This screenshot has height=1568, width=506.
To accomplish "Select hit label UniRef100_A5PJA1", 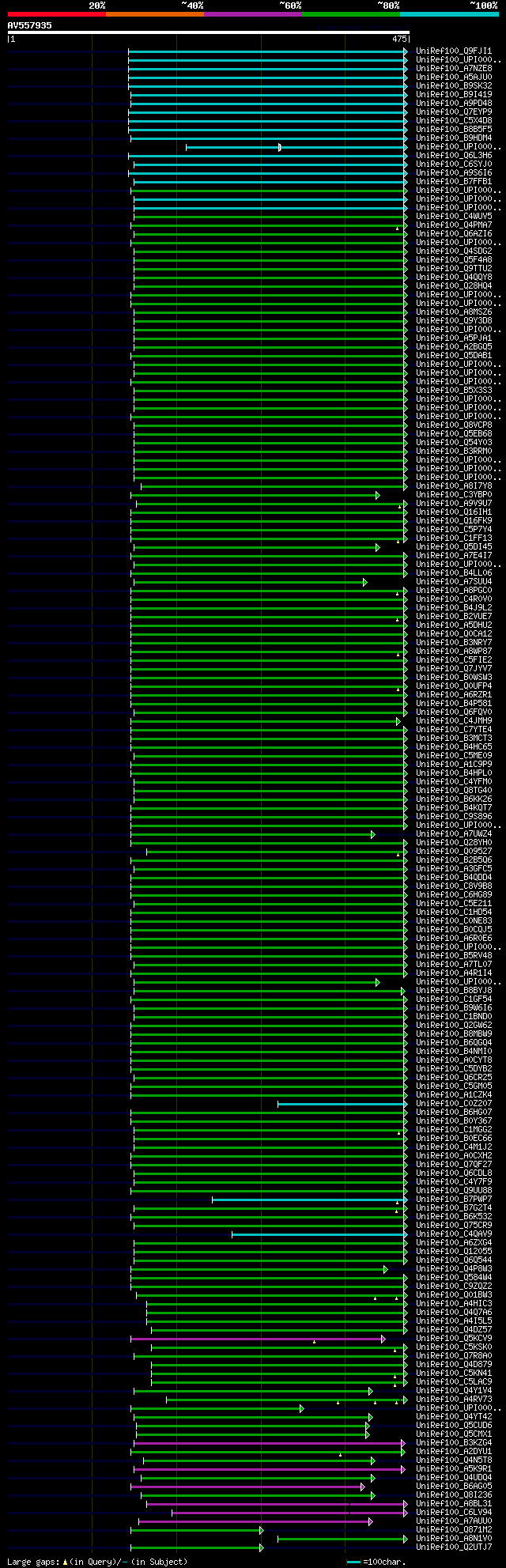I will (x=454, y=338).
